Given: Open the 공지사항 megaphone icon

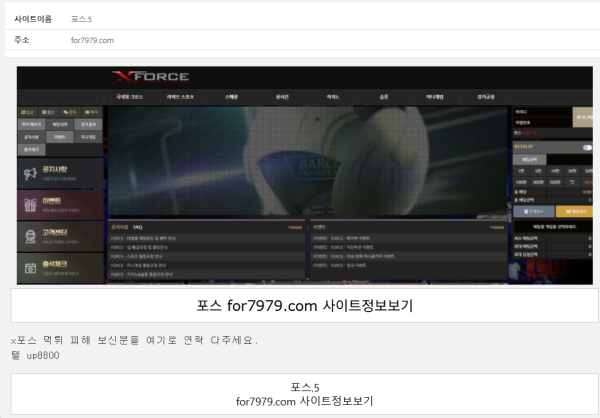Looking at the screenshot, I should tap(30, 174).
